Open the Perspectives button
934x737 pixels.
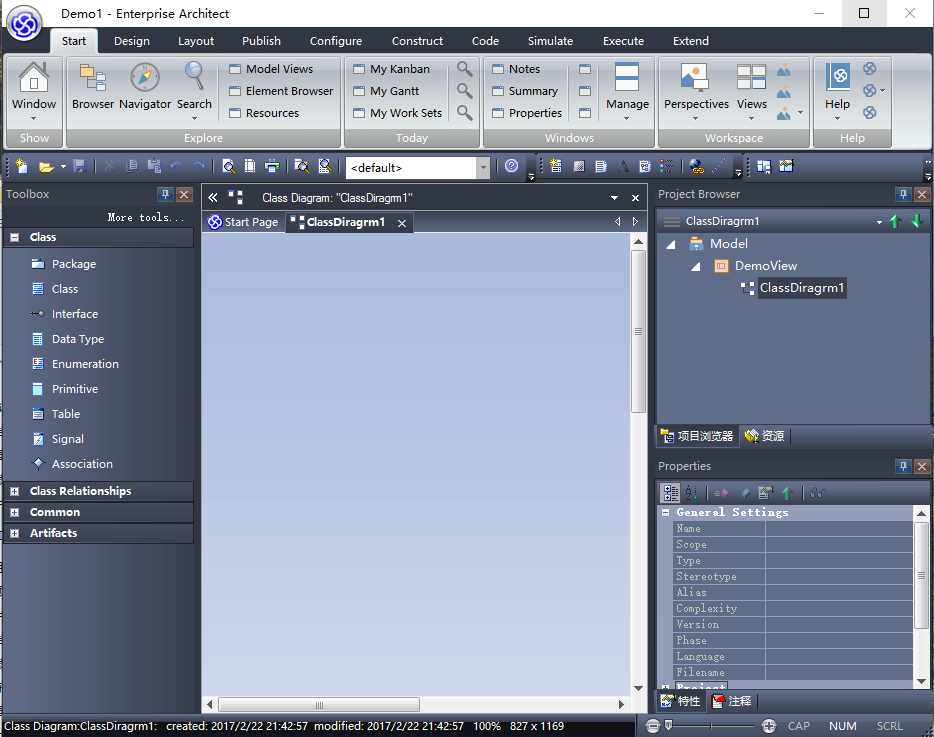click(x=696, y=91)
